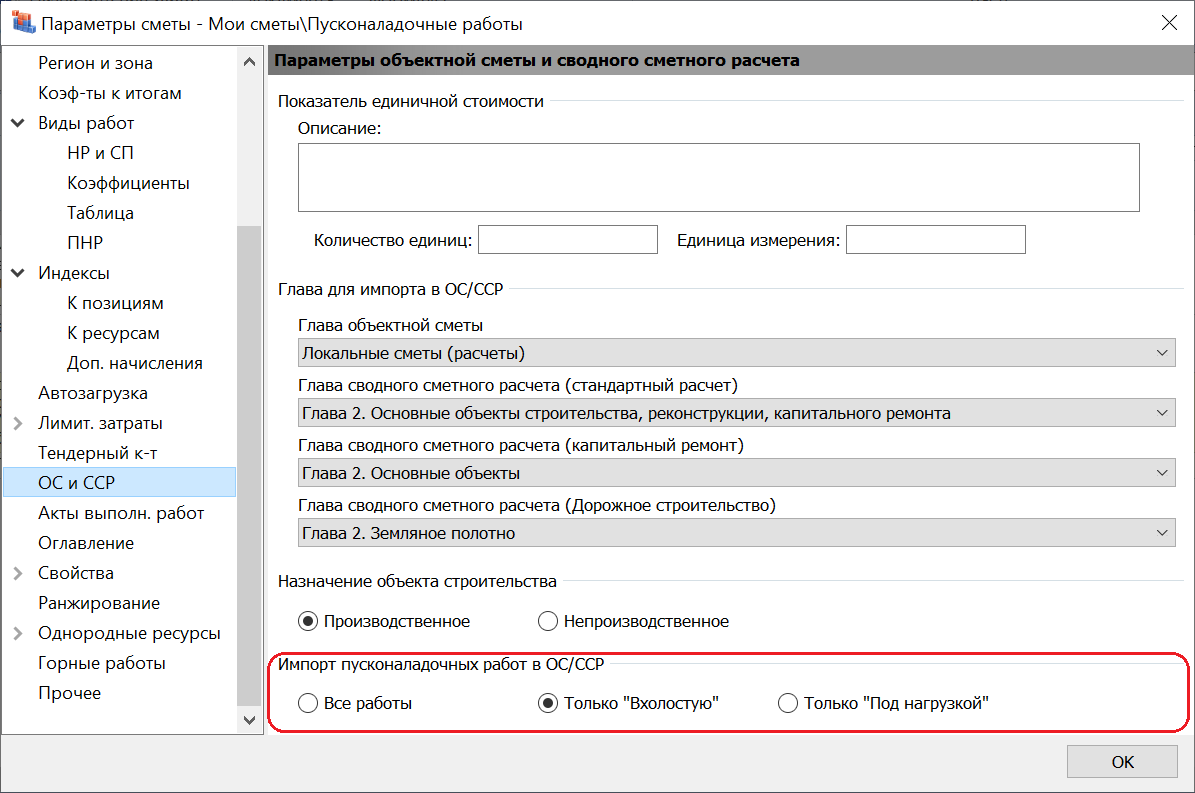The width and height of the screenshot is (1195, 793).
Task: Click into the Описание text area
Action: 719,177
